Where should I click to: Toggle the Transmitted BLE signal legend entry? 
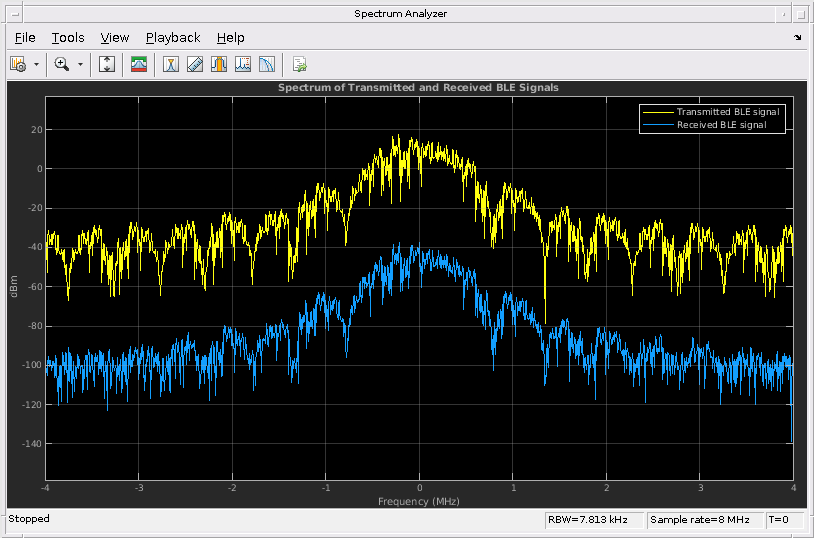pyautogui.click(x=727, y=112)
